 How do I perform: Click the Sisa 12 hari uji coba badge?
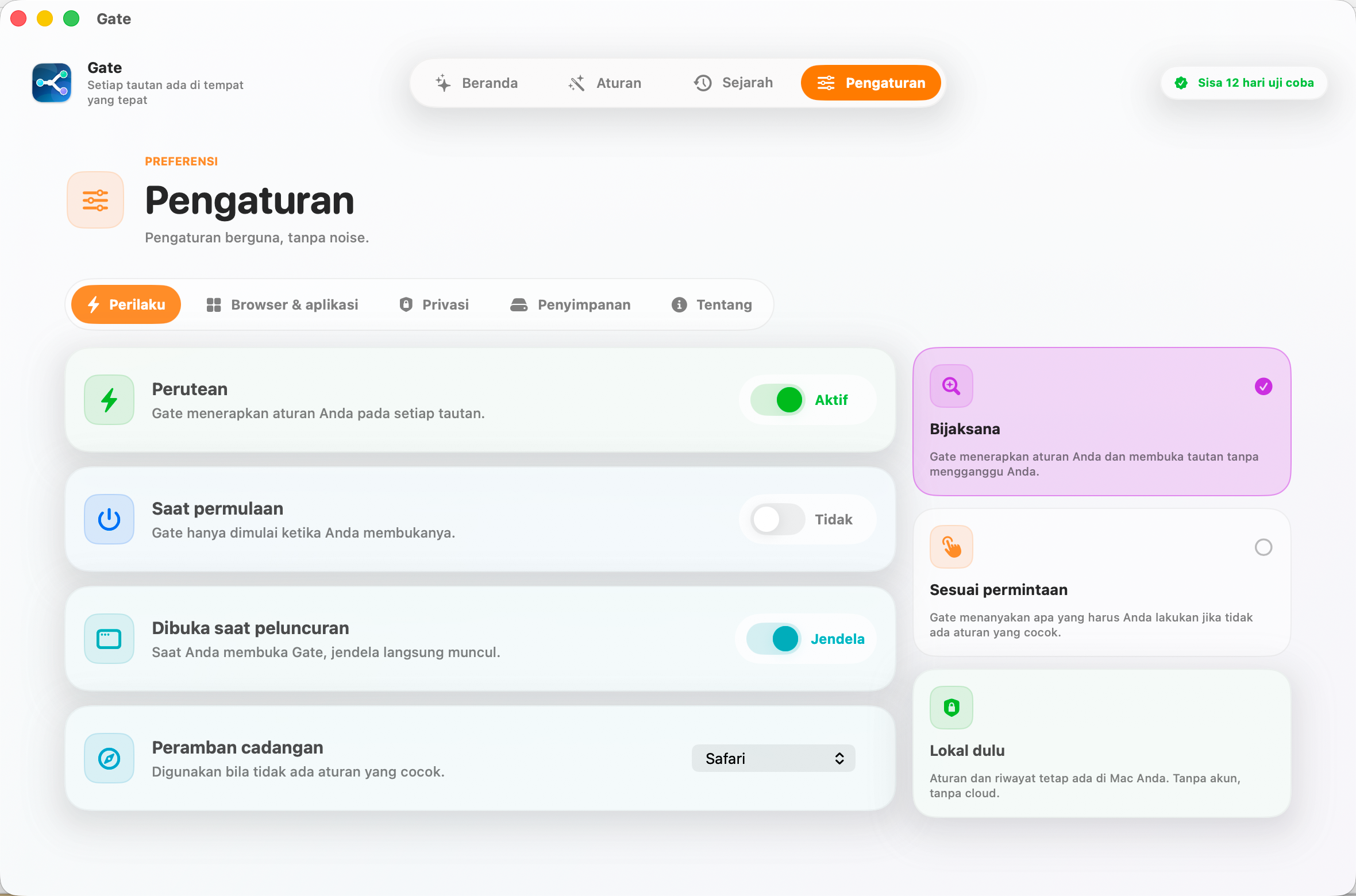click(x=1244, y=83)
